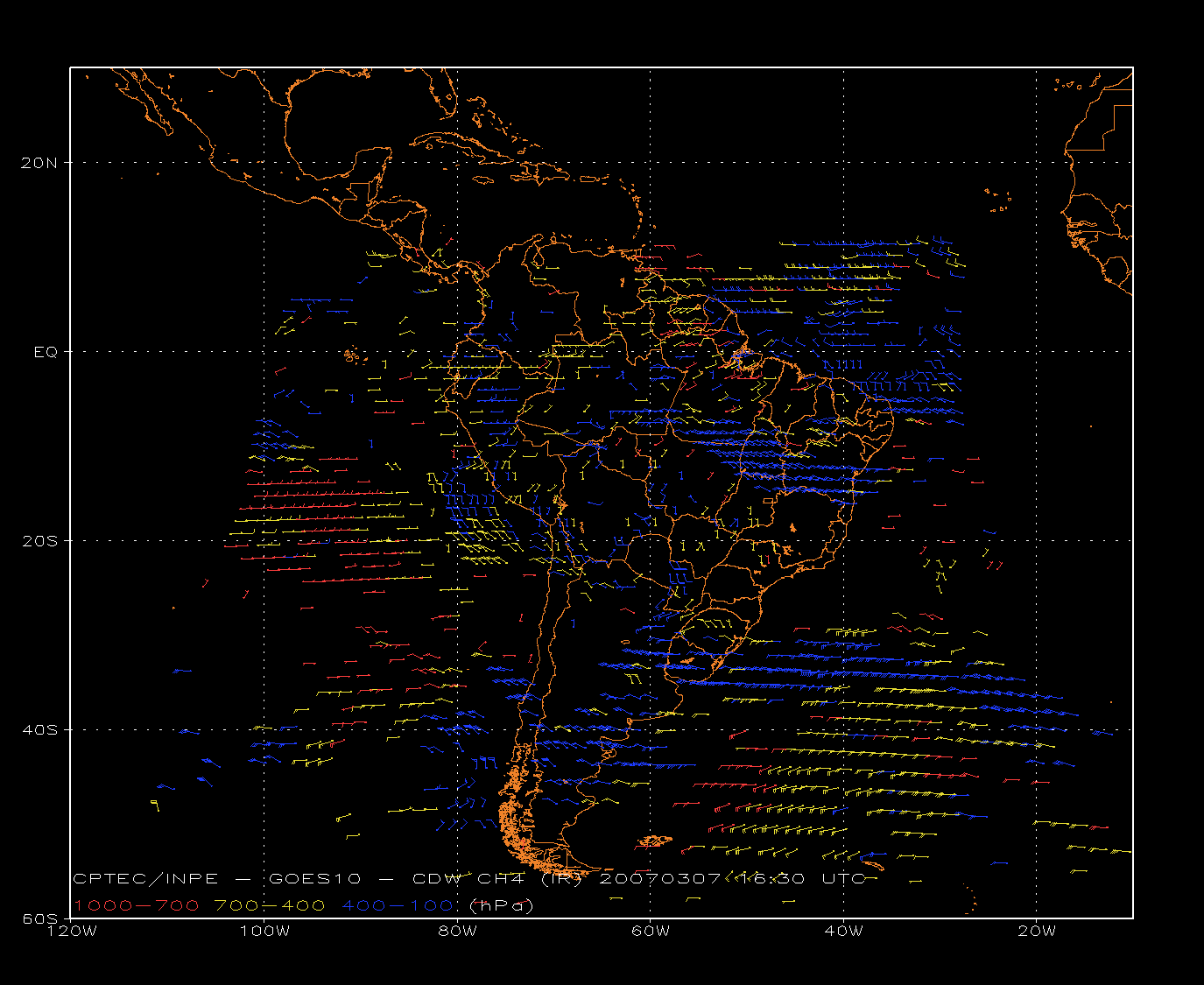The image size is (1204, 985).
Task: Click the blue 400-100 legend entry
Action: [398, 905]
